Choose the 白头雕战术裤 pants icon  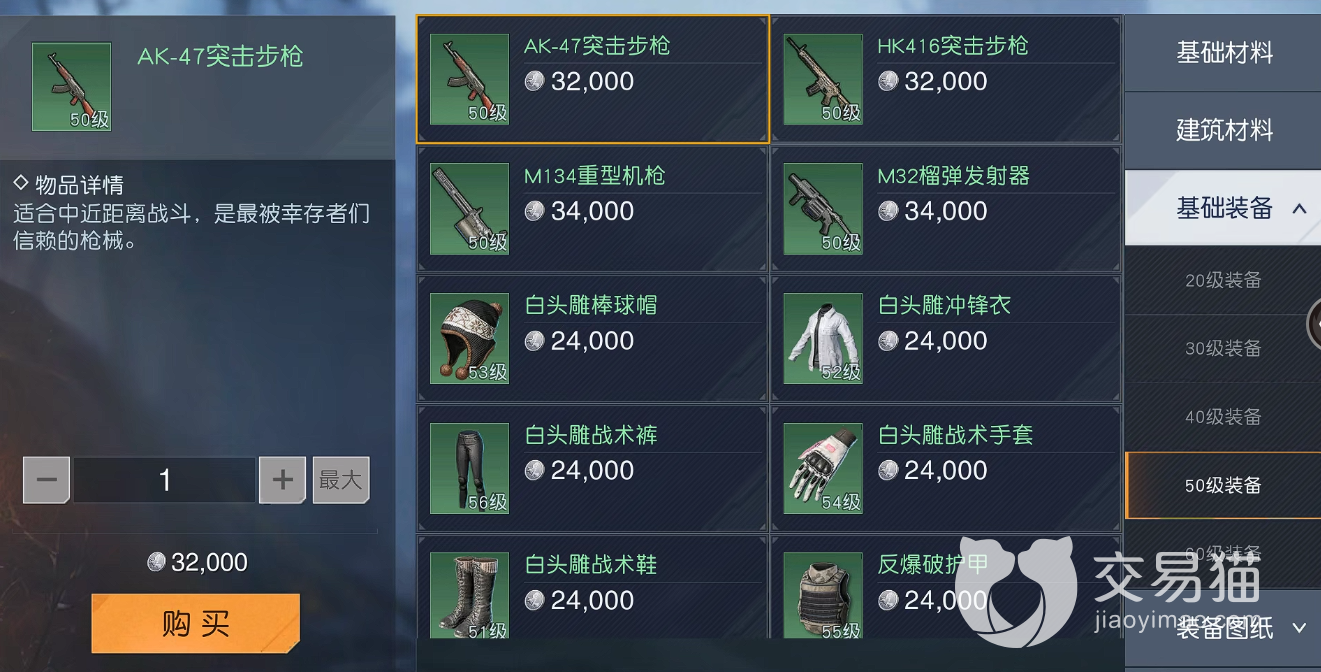tap(470, 468)
